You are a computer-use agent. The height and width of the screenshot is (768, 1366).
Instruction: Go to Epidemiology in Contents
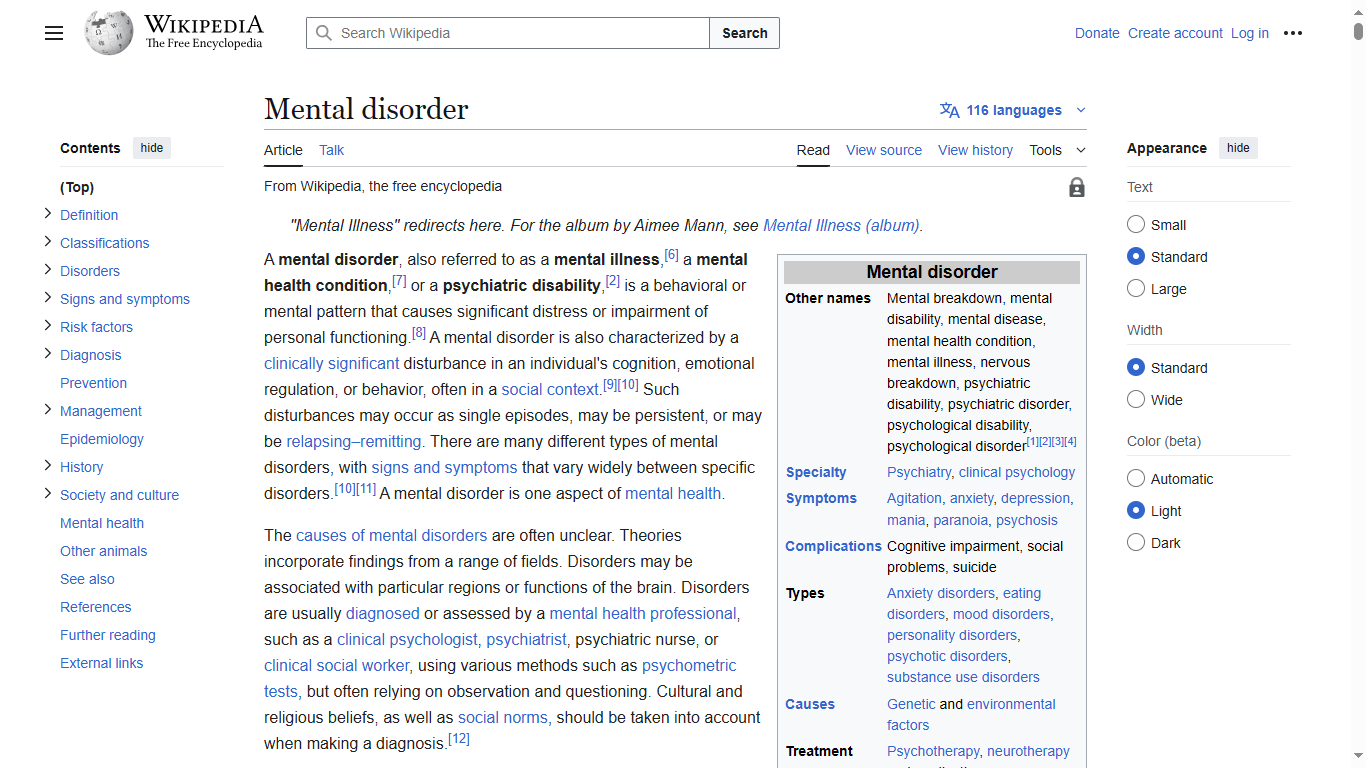point(102,439)
